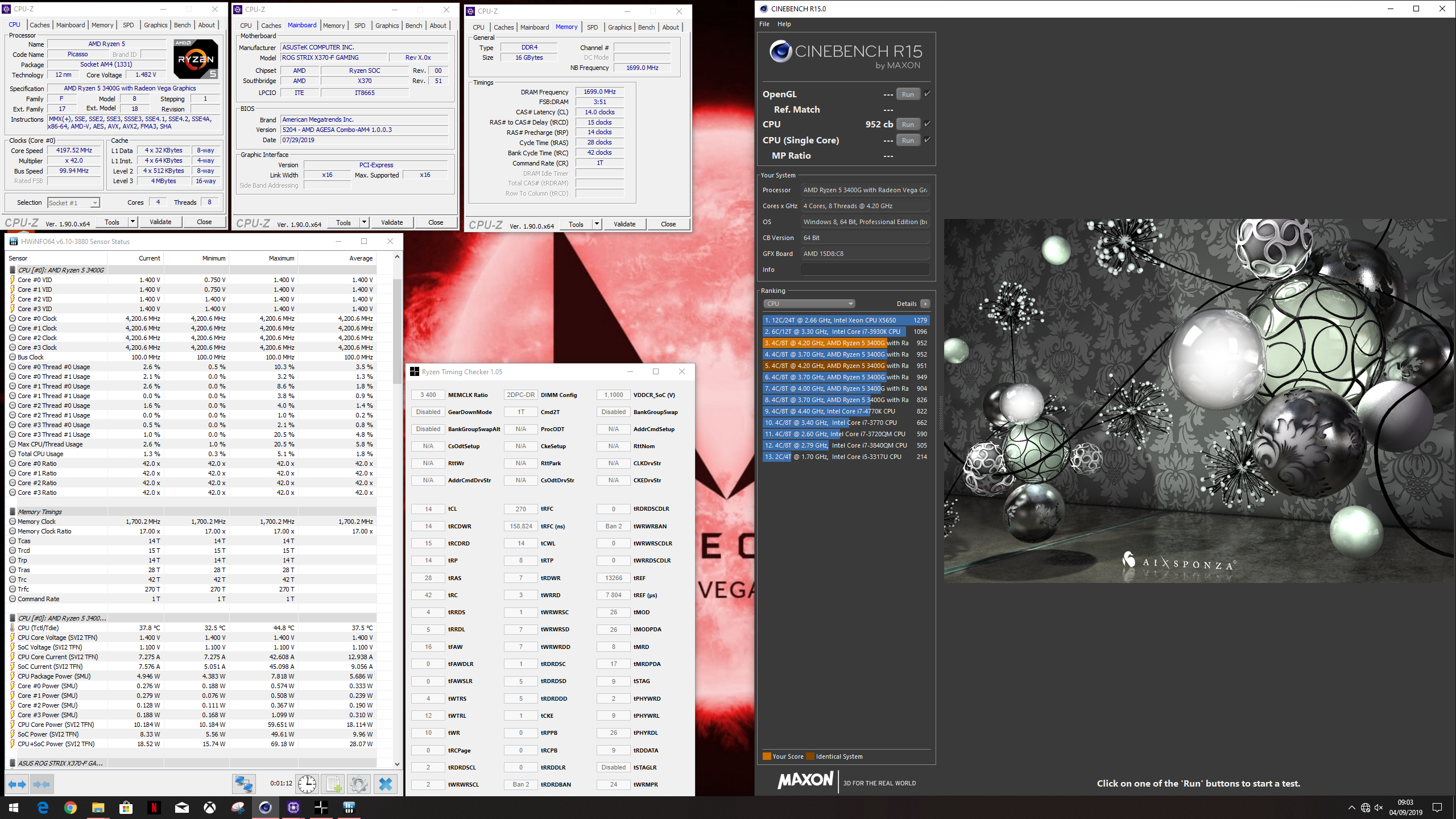The width and height of the screenshot is (1456, 819).
Task: Open Bench tab in CPU-Z Memory window
Action: pyautogui.click(x=646, y=27)
